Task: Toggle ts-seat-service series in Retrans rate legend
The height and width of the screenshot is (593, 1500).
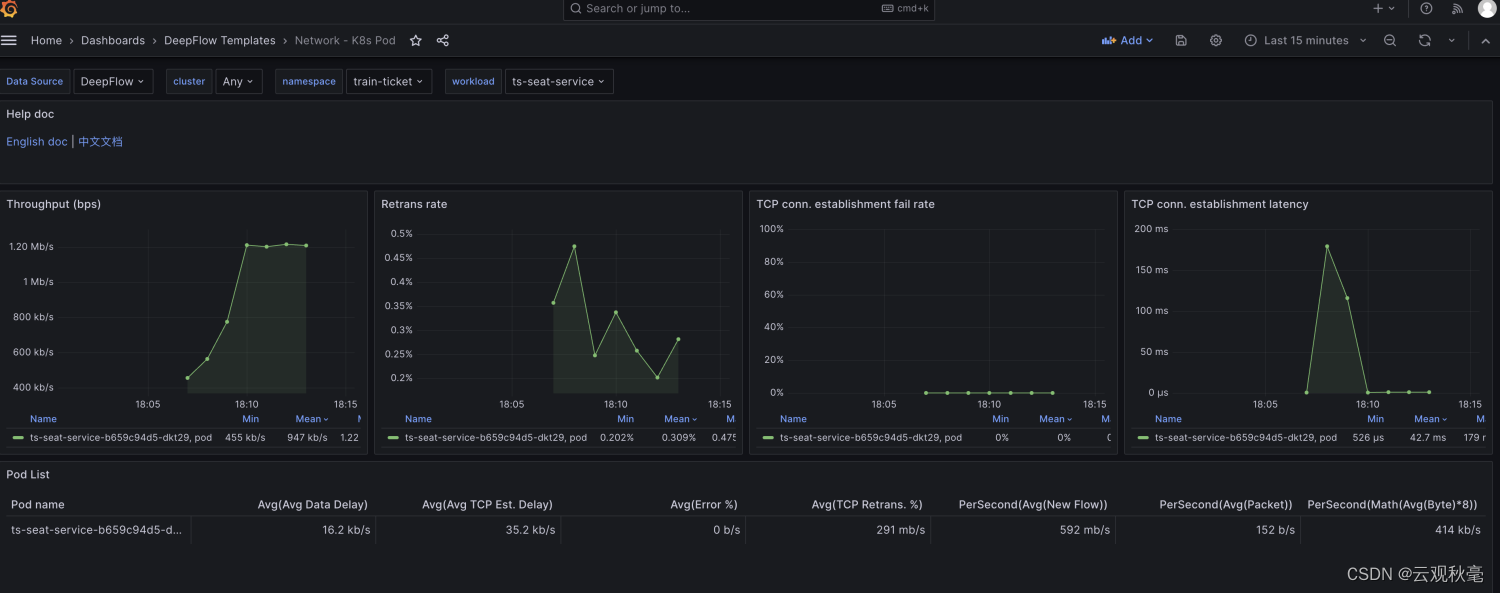Action: click(x=496, y=438)
